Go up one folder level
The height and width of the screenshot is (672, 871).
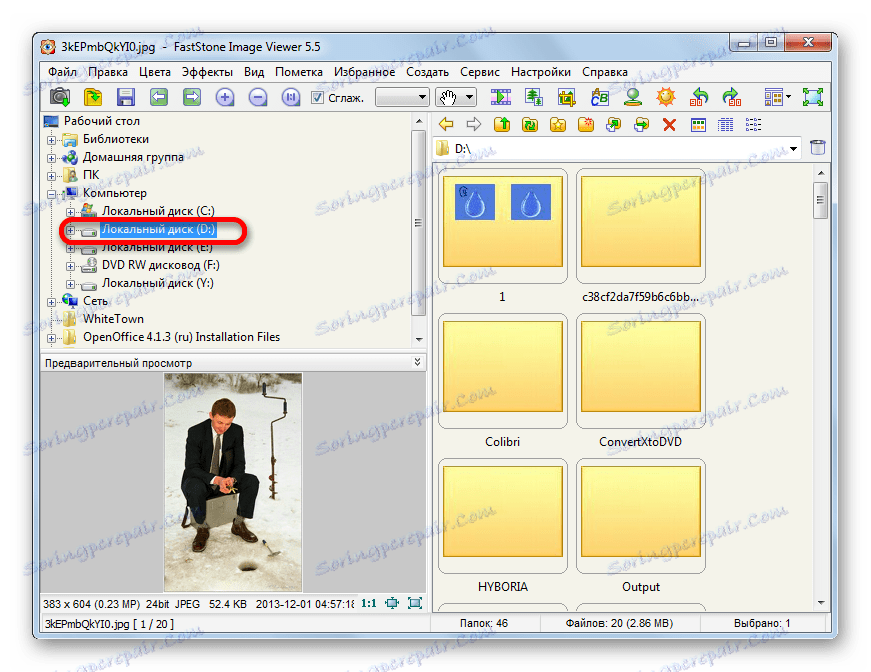click(x=502, y=124)
